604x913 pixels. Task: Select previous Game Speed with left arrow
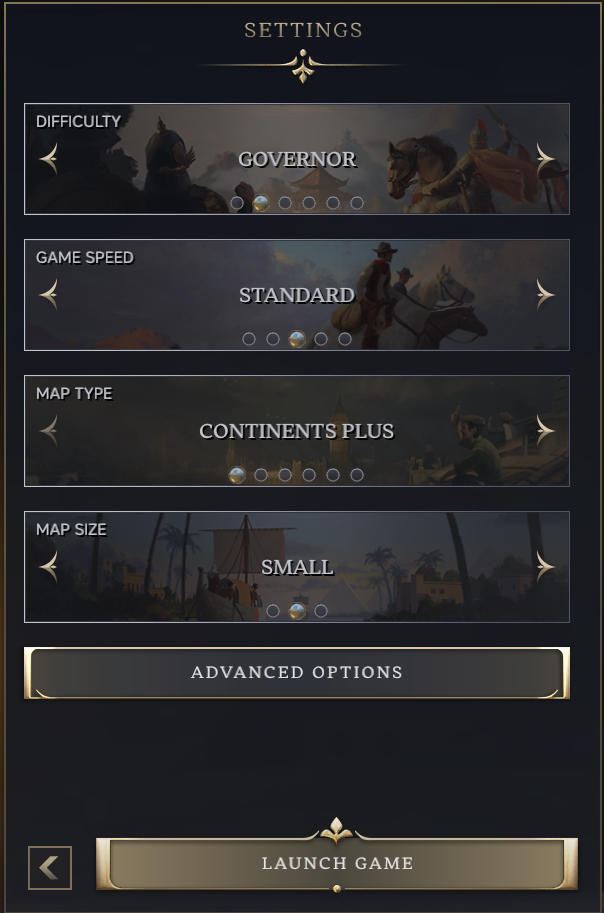click(x=49, y=295)
